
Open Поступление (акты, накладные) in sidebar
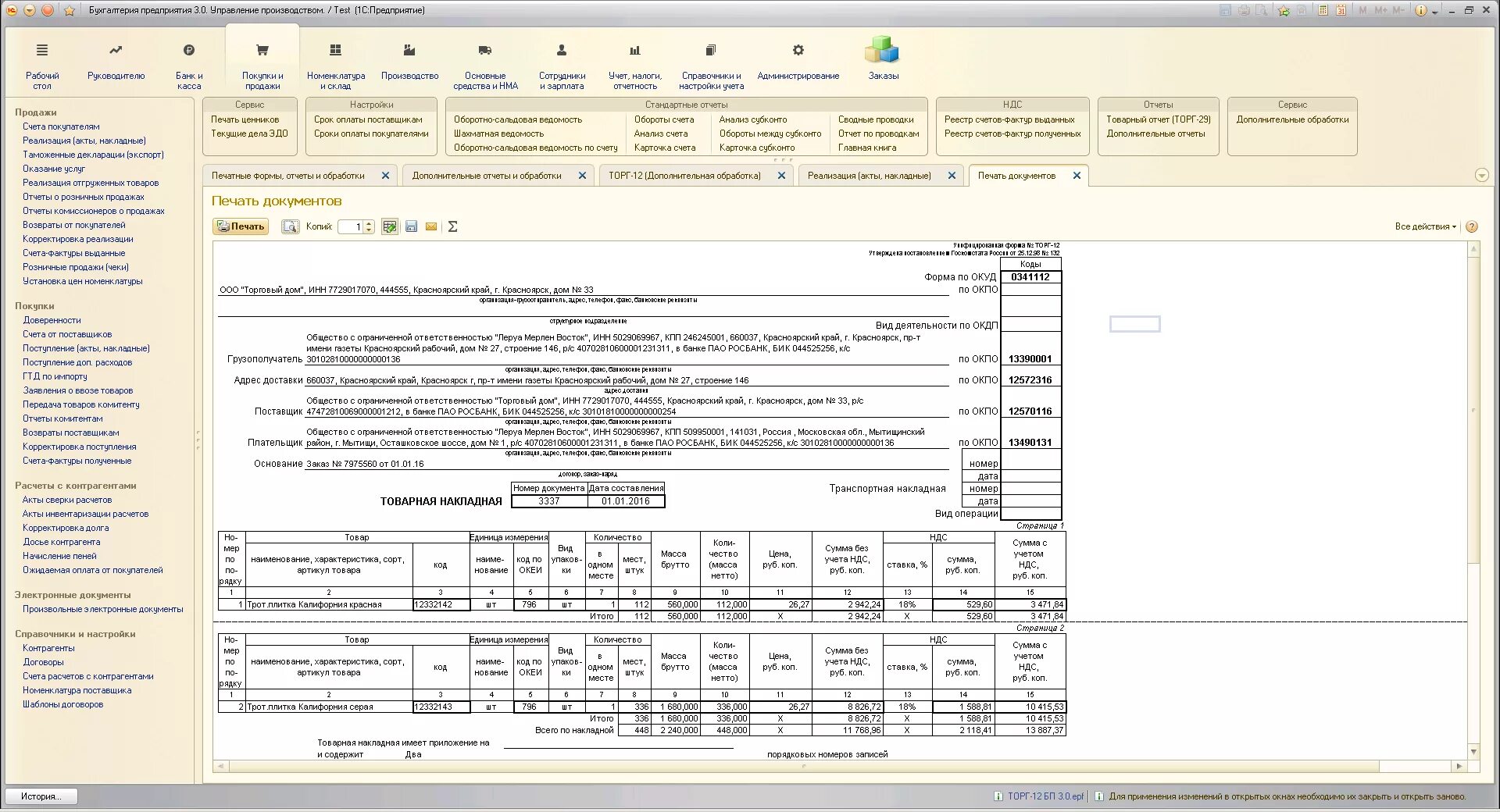[86, 348]
